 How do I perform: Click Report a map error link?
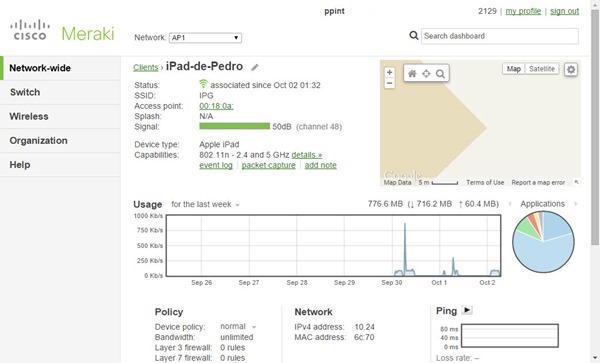pos(538,182)
